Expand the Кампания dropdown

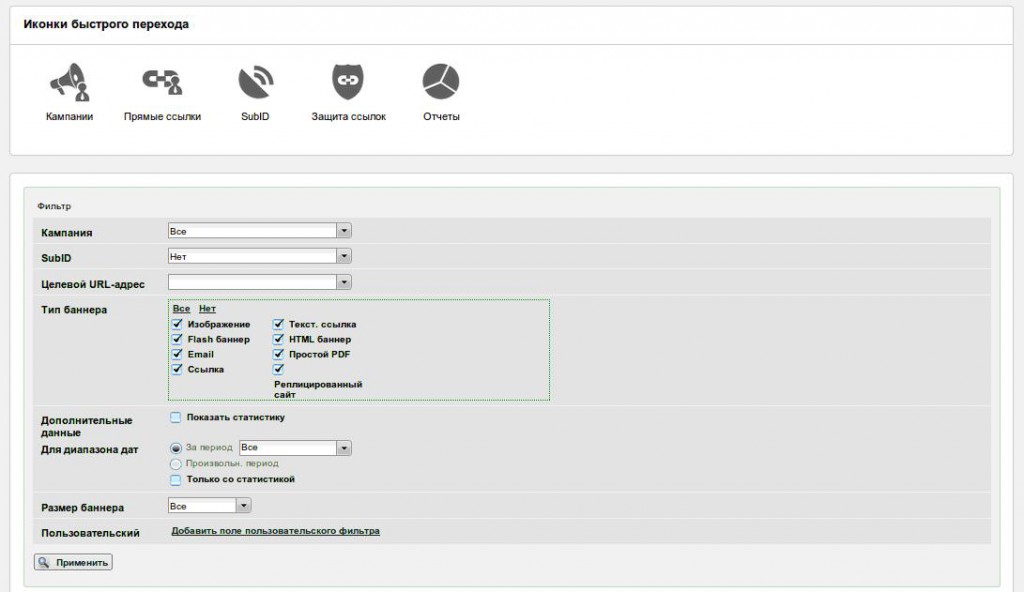pyautogui.click(x=344, y=231)
